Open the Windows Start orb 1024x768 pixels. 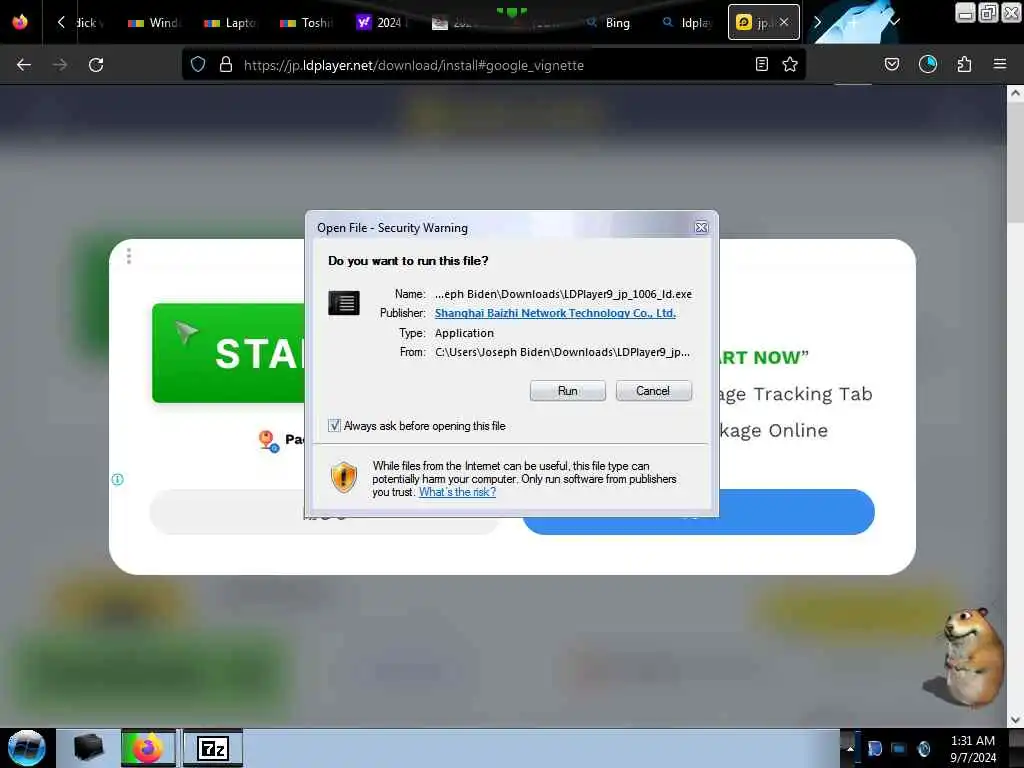pos(27,748)
